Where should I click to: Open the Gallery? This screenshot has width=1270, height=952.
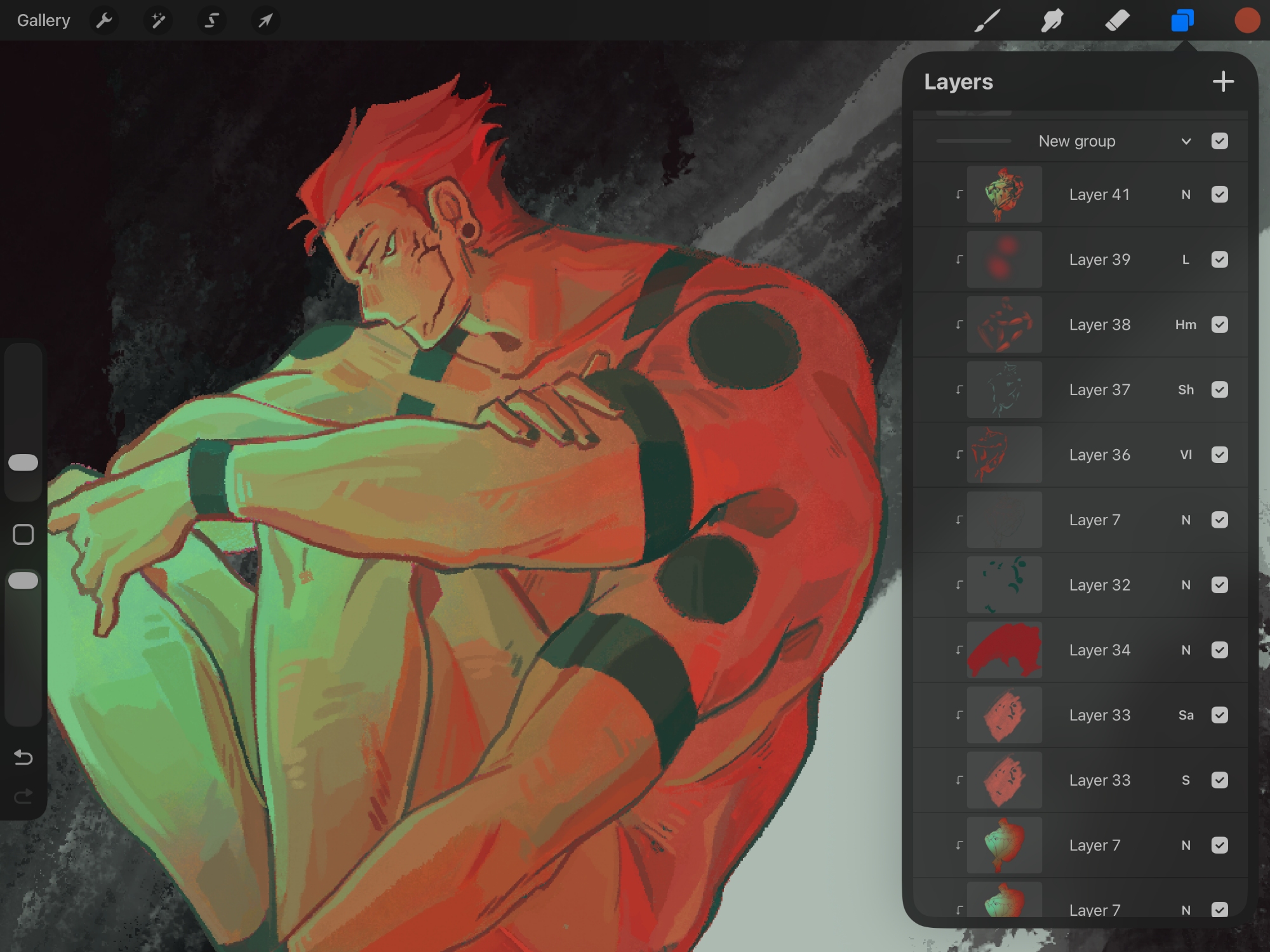point(43,20)
